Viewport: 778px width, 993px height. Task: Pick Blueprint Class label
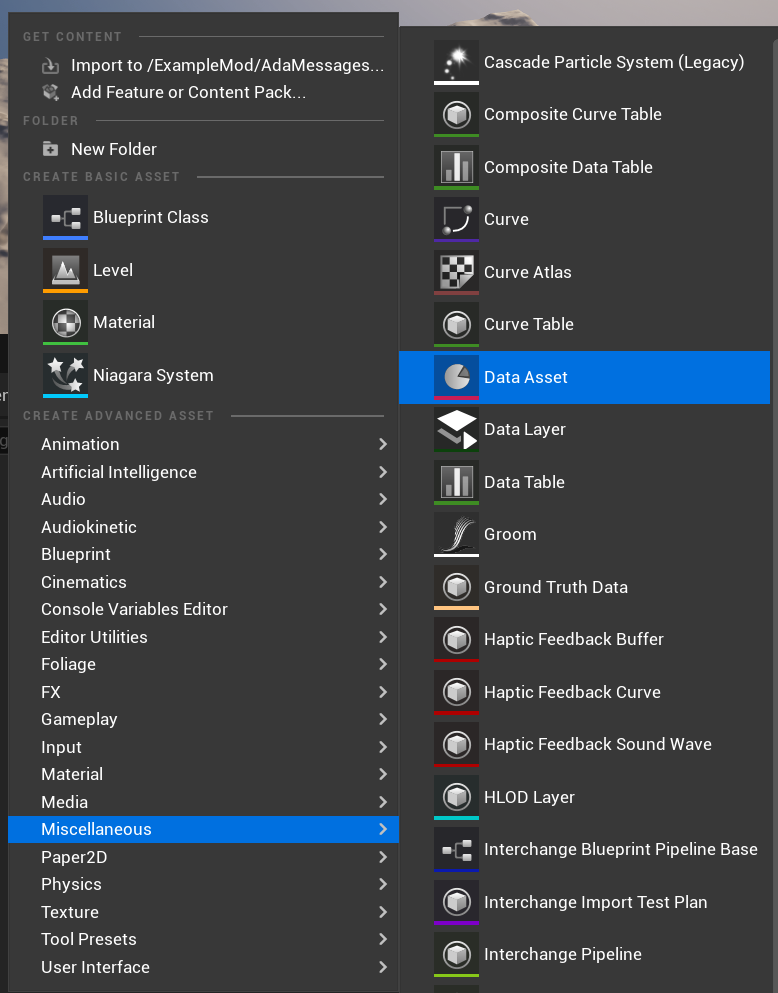[151, 217]
